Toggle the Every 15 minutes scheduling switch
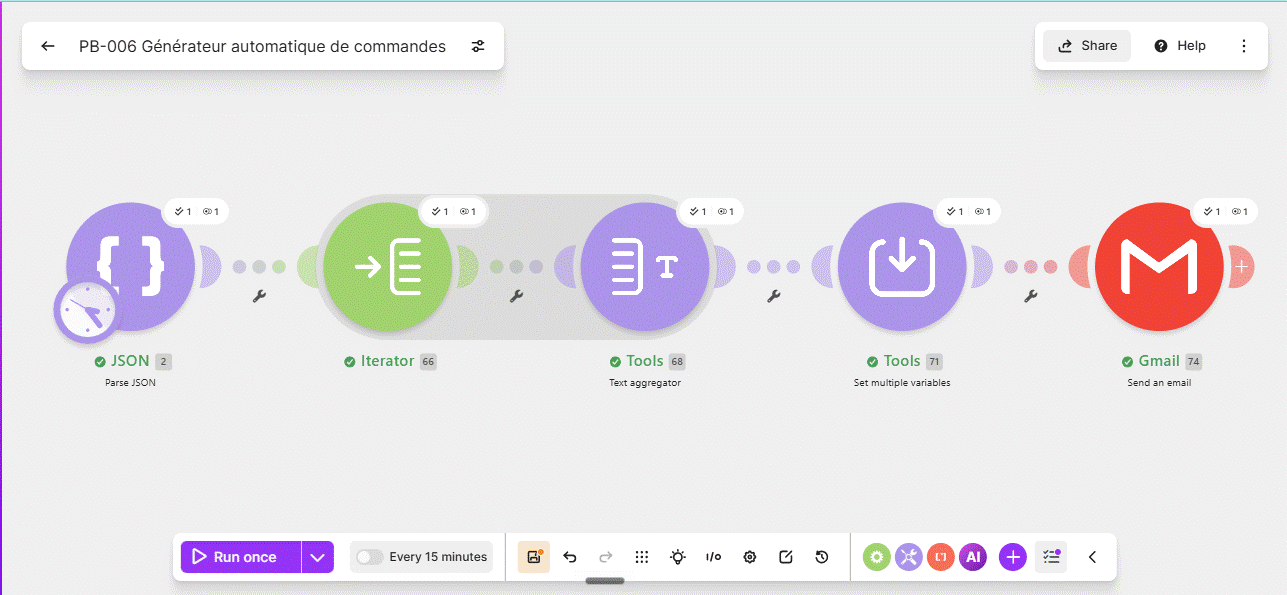 pyautogui.click(x=370, y=557)
